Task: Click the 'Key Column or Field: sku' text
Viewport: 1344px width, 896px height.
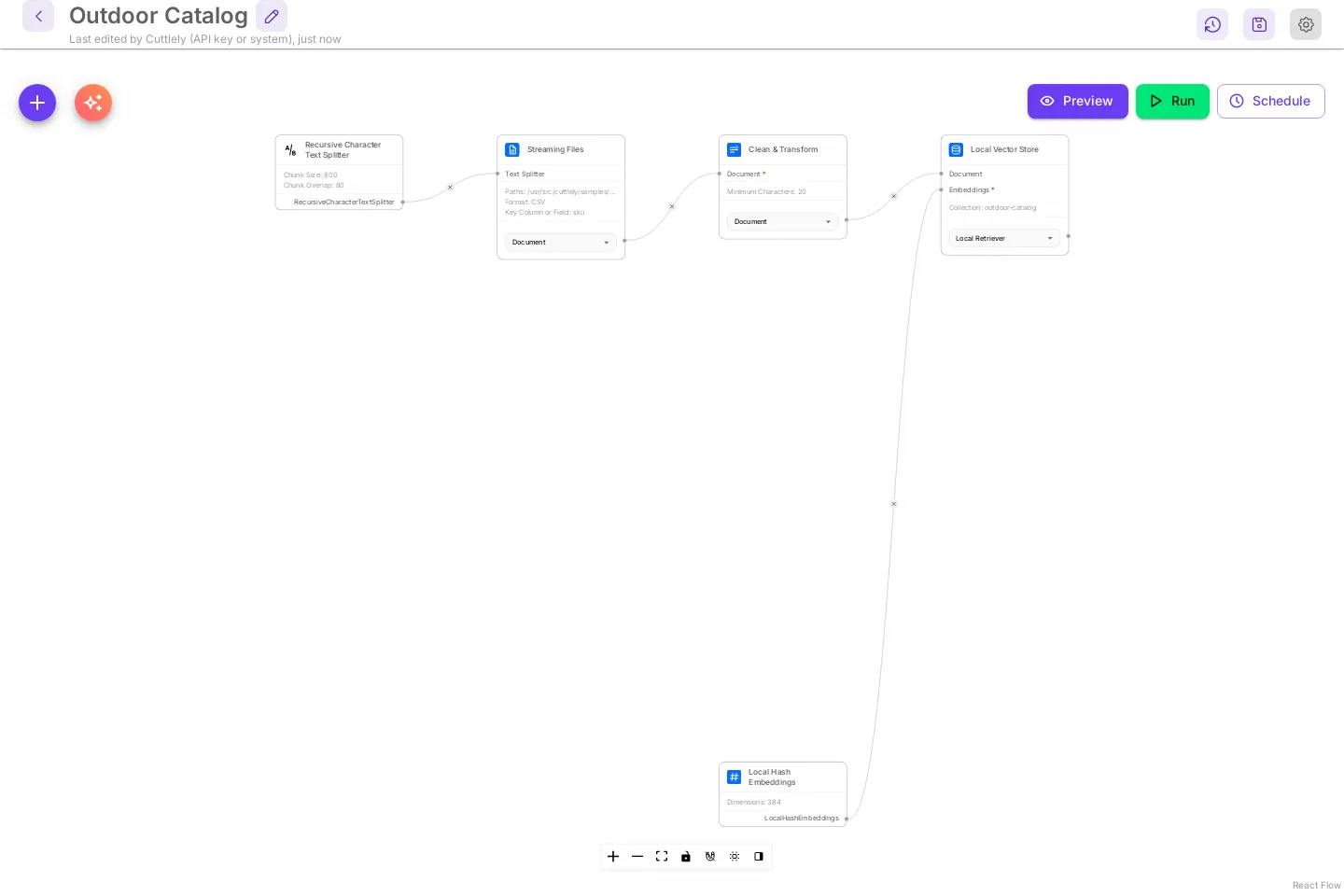Action: pyautogui.click(x=545, y=212)
